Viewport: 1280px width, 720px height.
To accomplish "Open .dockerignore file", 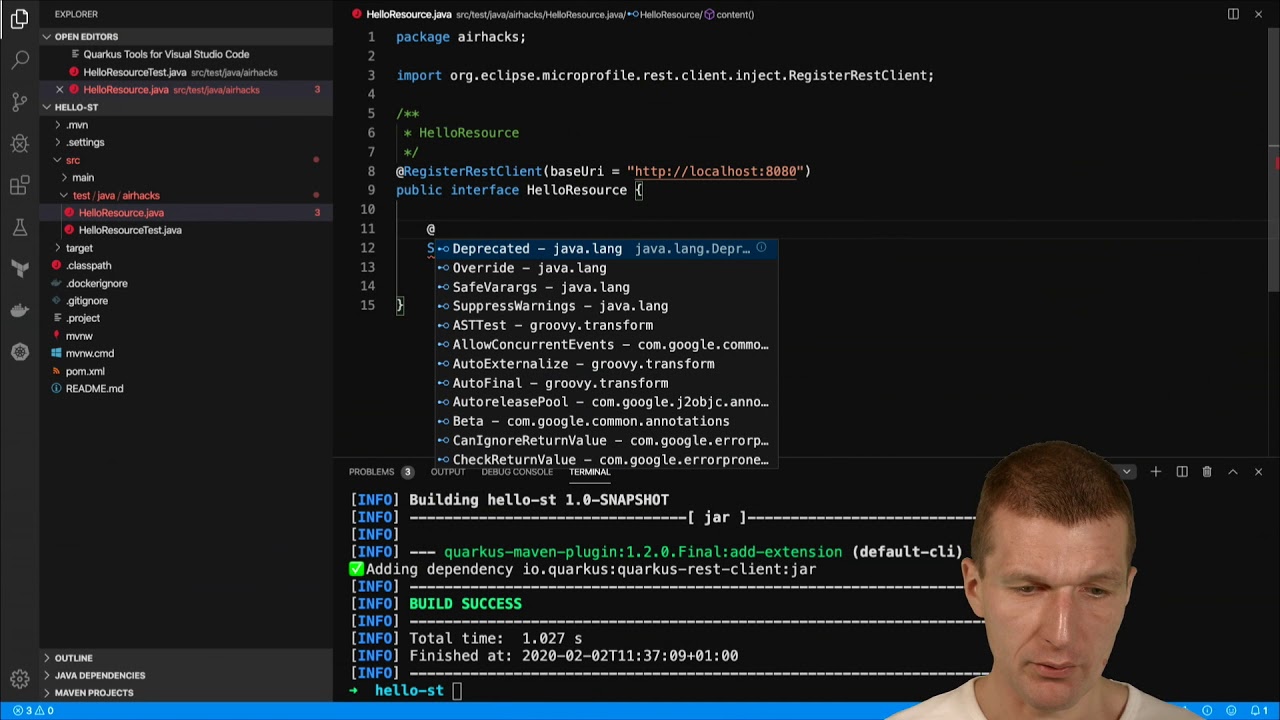I will point(96,283).
